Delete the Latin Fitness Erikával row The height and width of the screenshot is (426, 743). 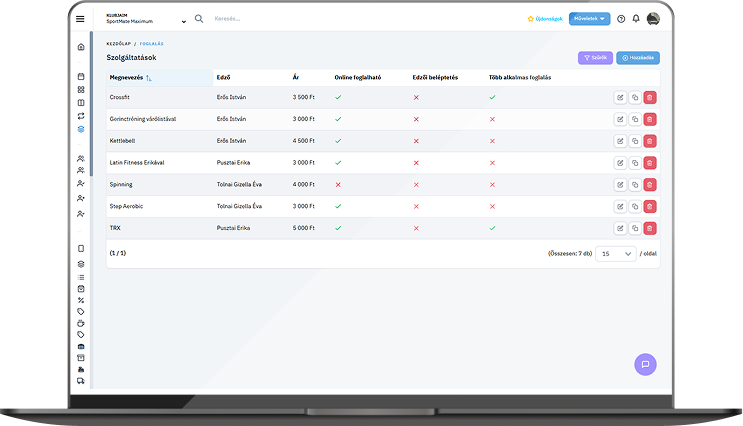pyautogui.click(x=650, y=163)
